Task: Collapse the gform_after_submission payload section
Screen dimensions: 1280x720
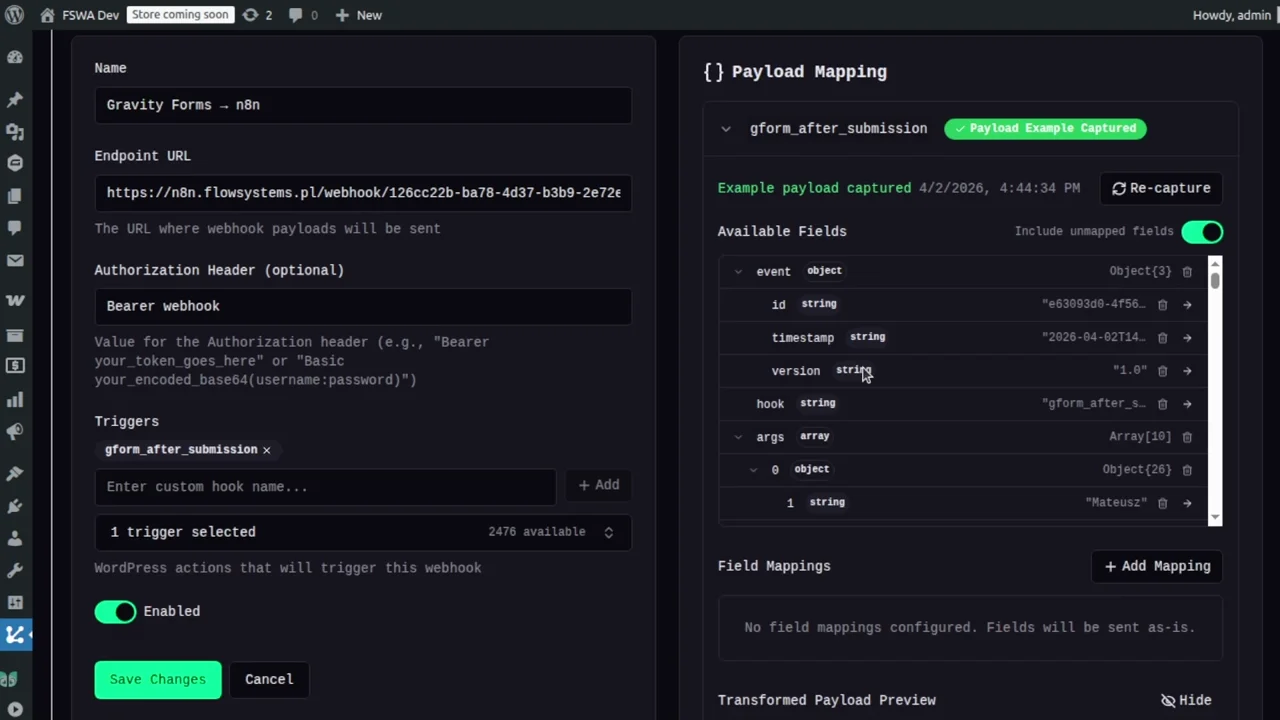Action: point(726,129)
